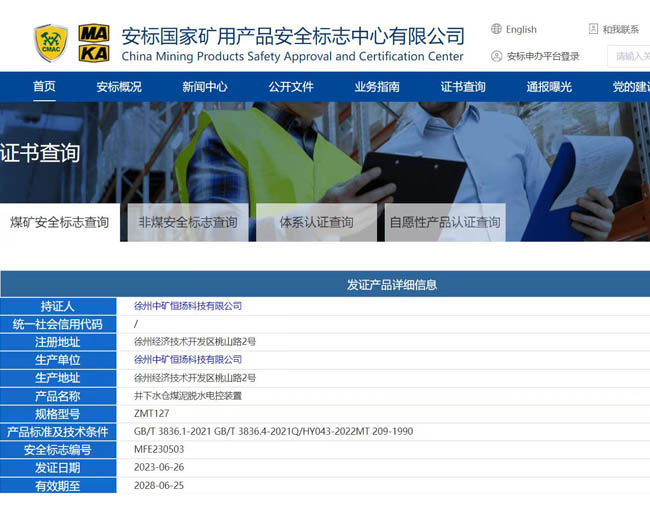The height and width of the screenshot is (520, 650).
Task: Switch to the 自愿性产品认证查询 tab
Action: click(x=445, y=222)
